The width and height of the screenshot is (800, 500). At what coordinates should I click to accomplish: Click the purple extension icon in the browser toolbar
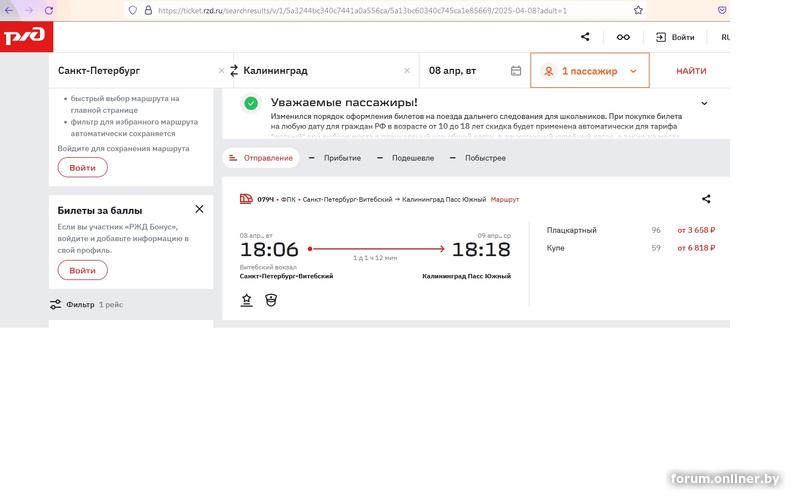click(x=721, y=10)
